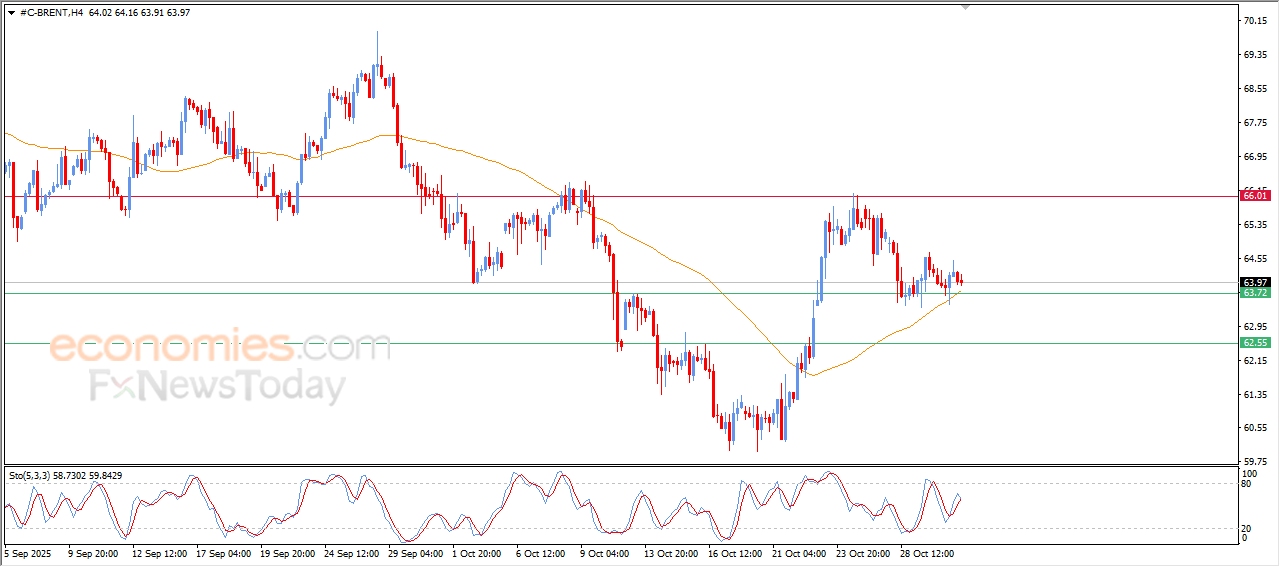Click the 6 Oct 12:00 time label

(x=541, y=552)
